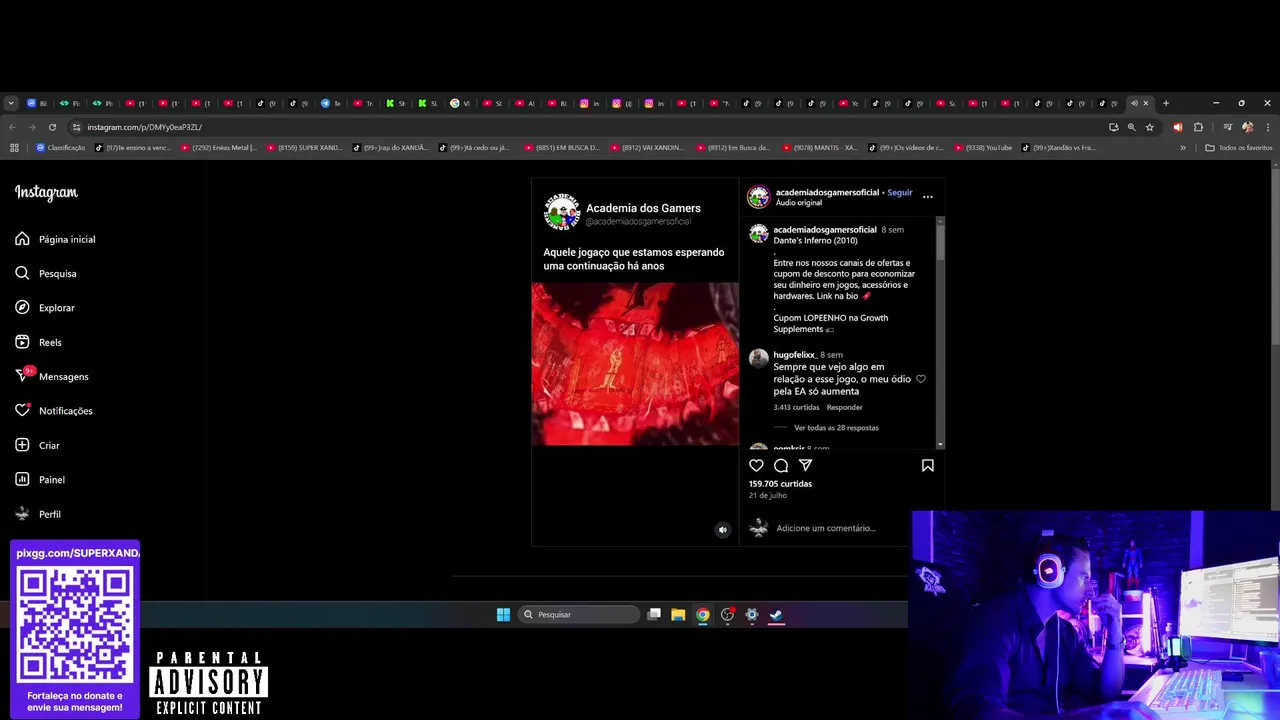The image size is (1280, 720).
Task: Click the red Dante's Inferno video
Action: click(x=635, y=364)
